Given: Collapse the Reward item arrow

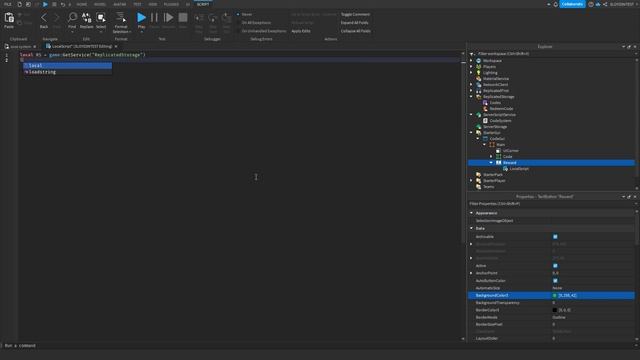Looking at the screenshot, I should tap(491, 162).
